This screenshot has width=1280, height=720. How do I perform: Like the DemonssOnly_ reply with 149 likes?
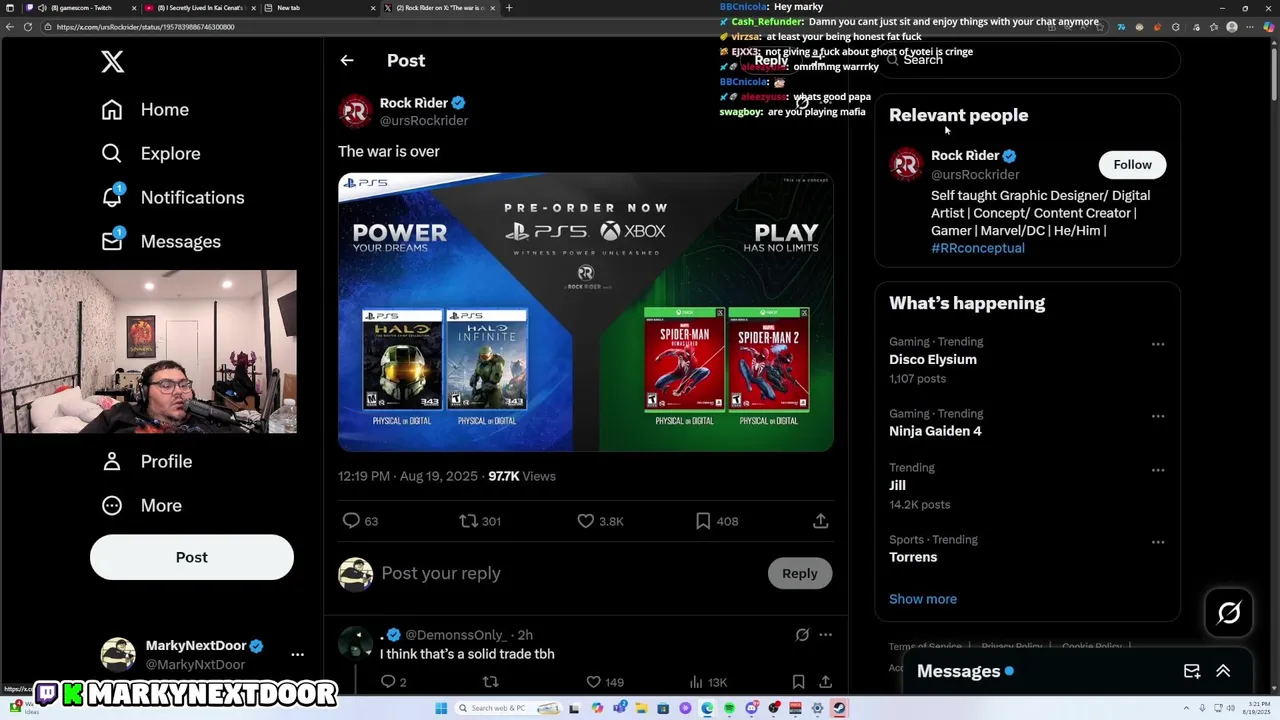tap(604, 682)
